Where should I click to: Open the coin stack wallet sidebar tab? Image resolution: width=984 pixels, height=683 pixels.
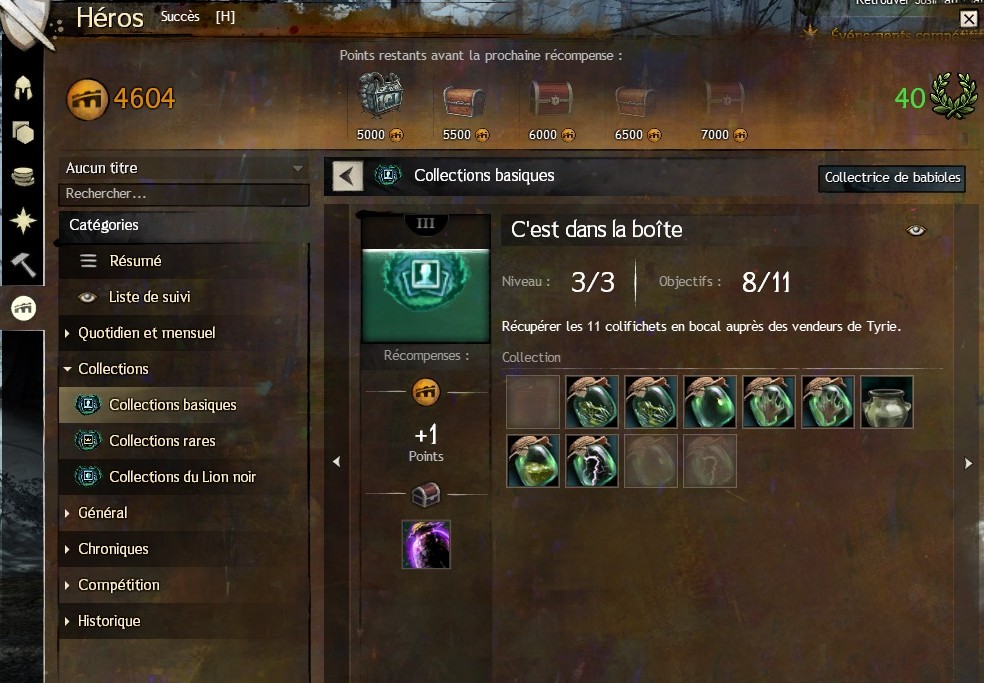pos(23,176)
